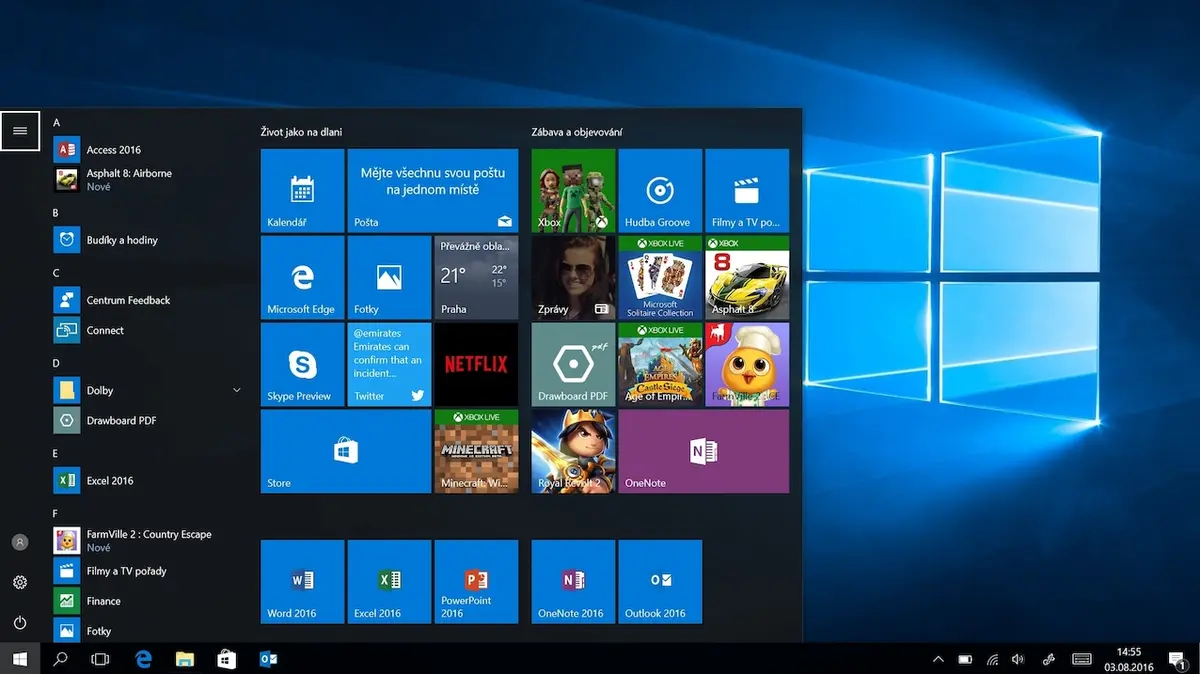Open Task View on taskbar
Image resolution: width=1200 pixels, height=674 pixels.
[100, 659]
